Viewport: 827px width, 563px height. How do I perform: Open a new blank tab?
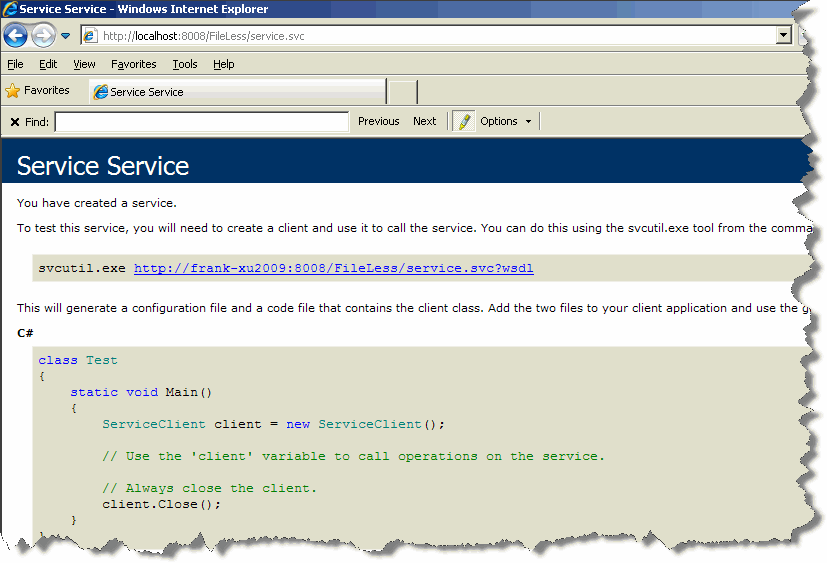click(403, 92)
